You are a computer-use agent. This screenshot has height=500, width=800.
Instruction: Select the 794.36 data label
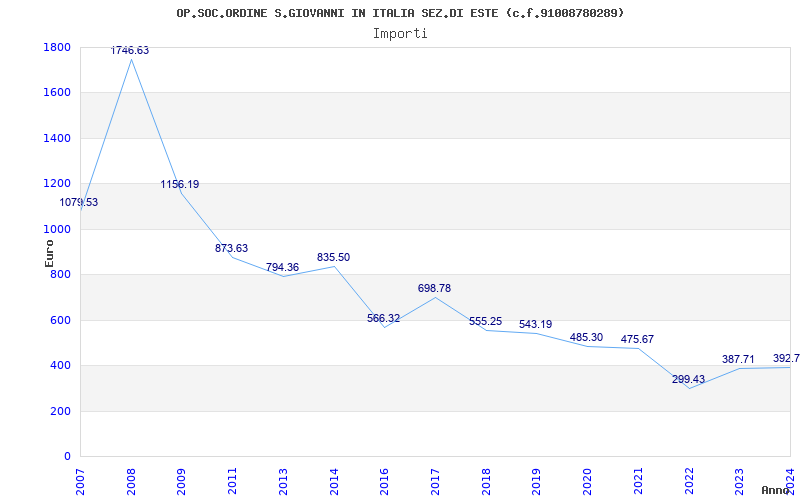point(282,267)
